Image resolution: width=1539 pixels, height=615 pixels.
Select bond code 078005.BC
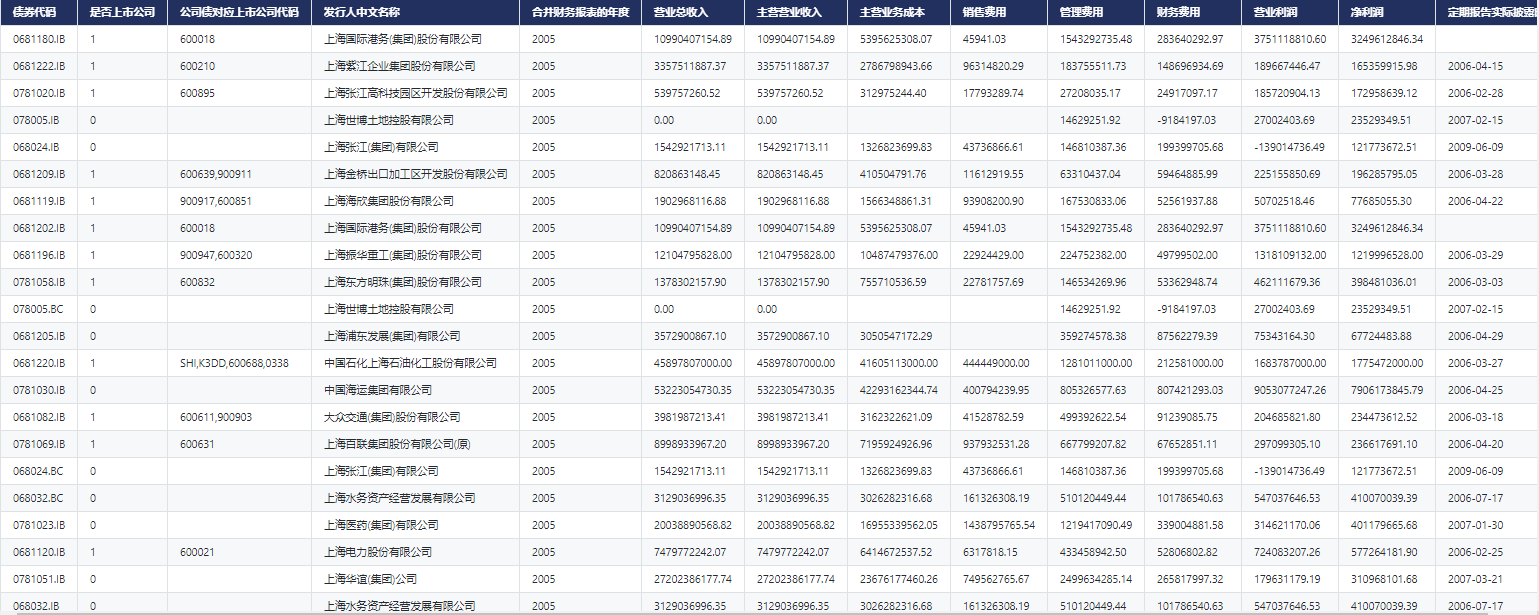pos(37,309)
